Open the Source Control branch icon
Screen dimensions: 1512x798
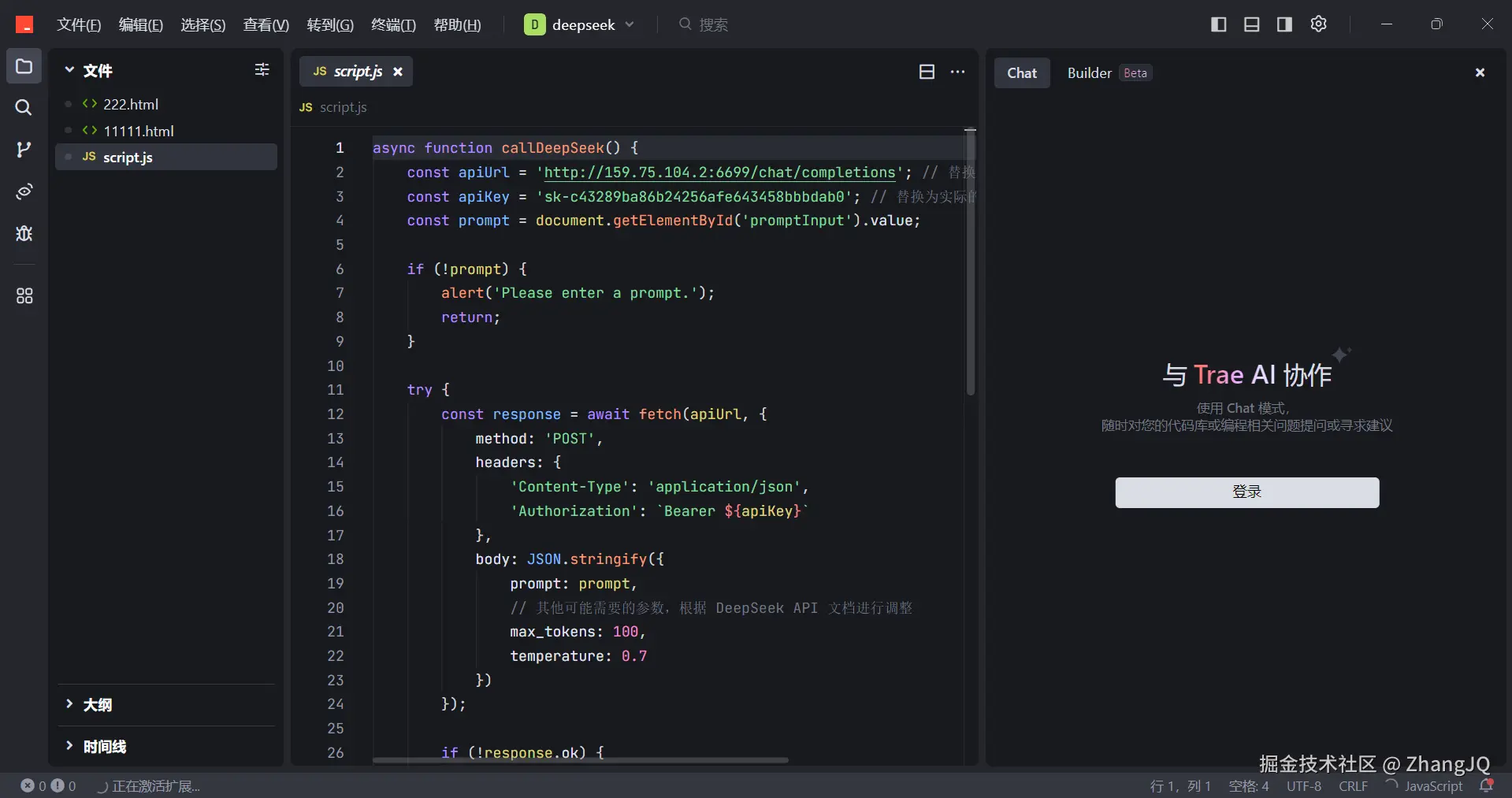point(24,149)
